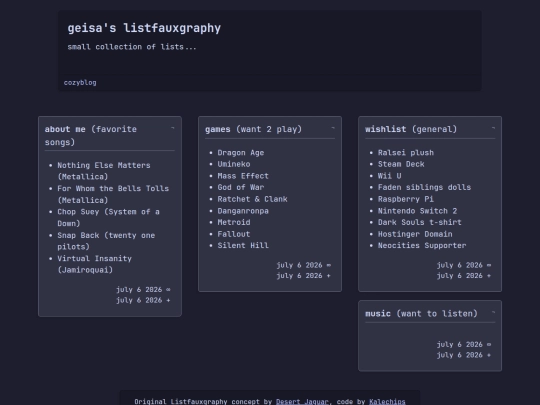
Task: Select the music (want to listen) title
Action: coord(421,314)
